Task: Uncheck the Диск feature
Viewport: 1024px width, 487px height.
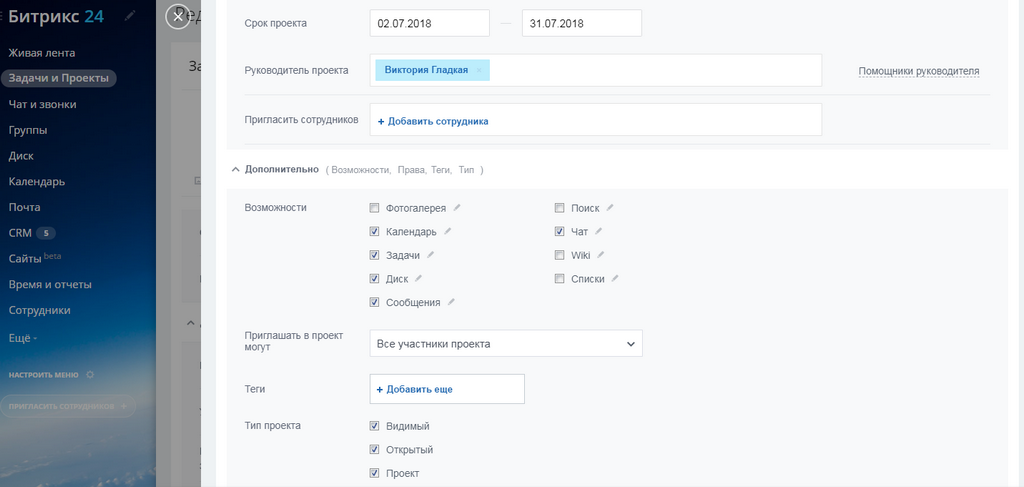Action: click(x=374, y=278)
